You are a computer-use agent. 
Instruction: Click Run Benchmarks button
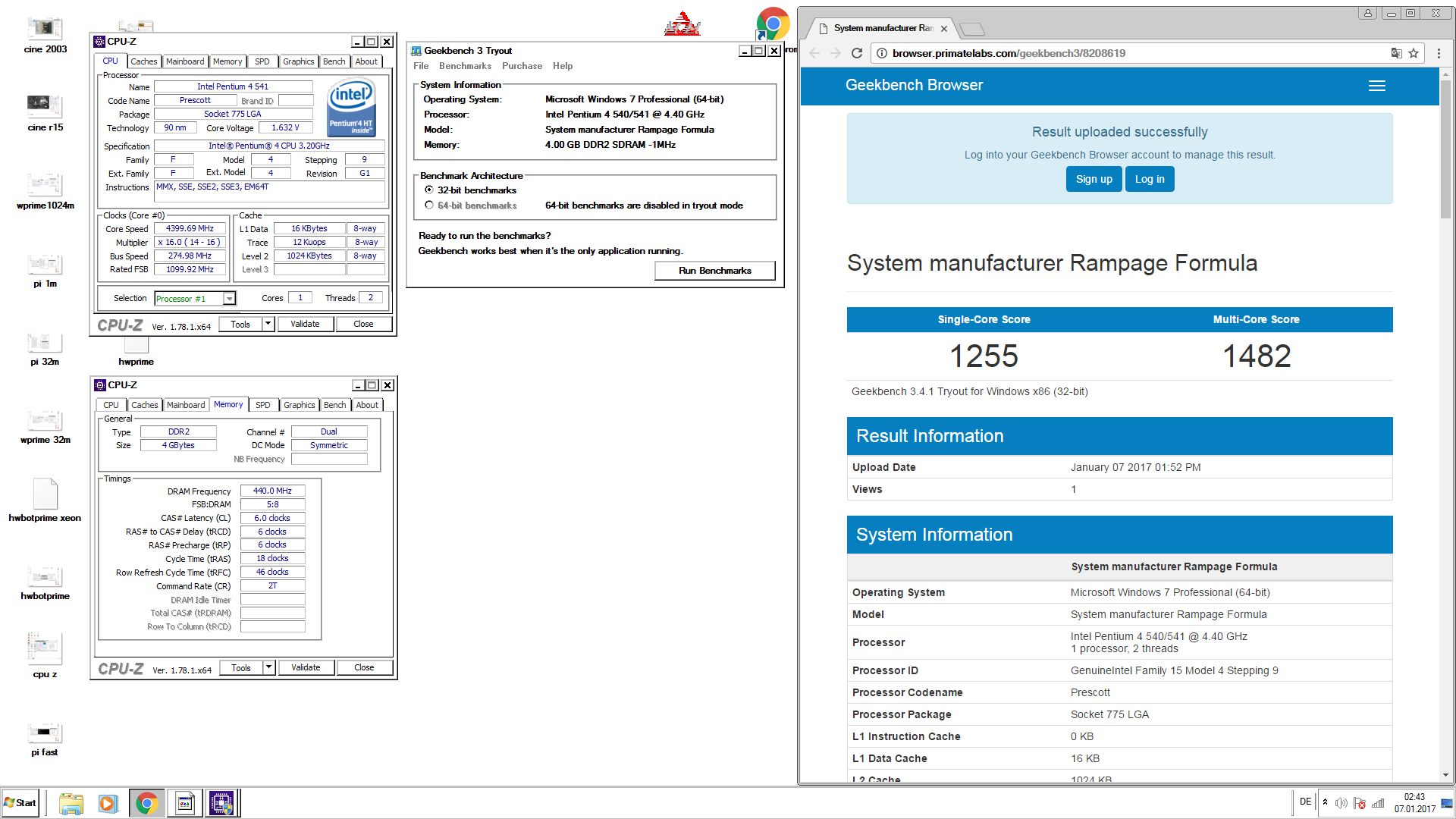click(714, 271)
